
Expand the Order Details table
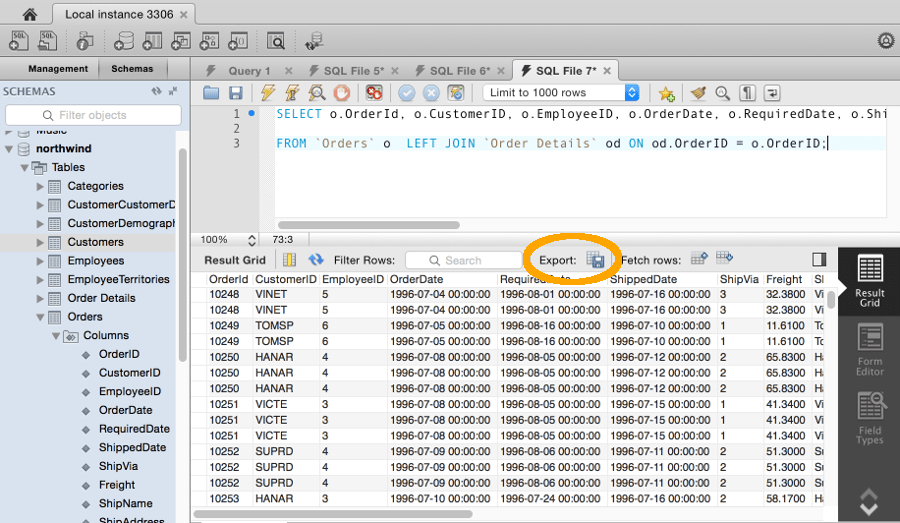point(40,299)
